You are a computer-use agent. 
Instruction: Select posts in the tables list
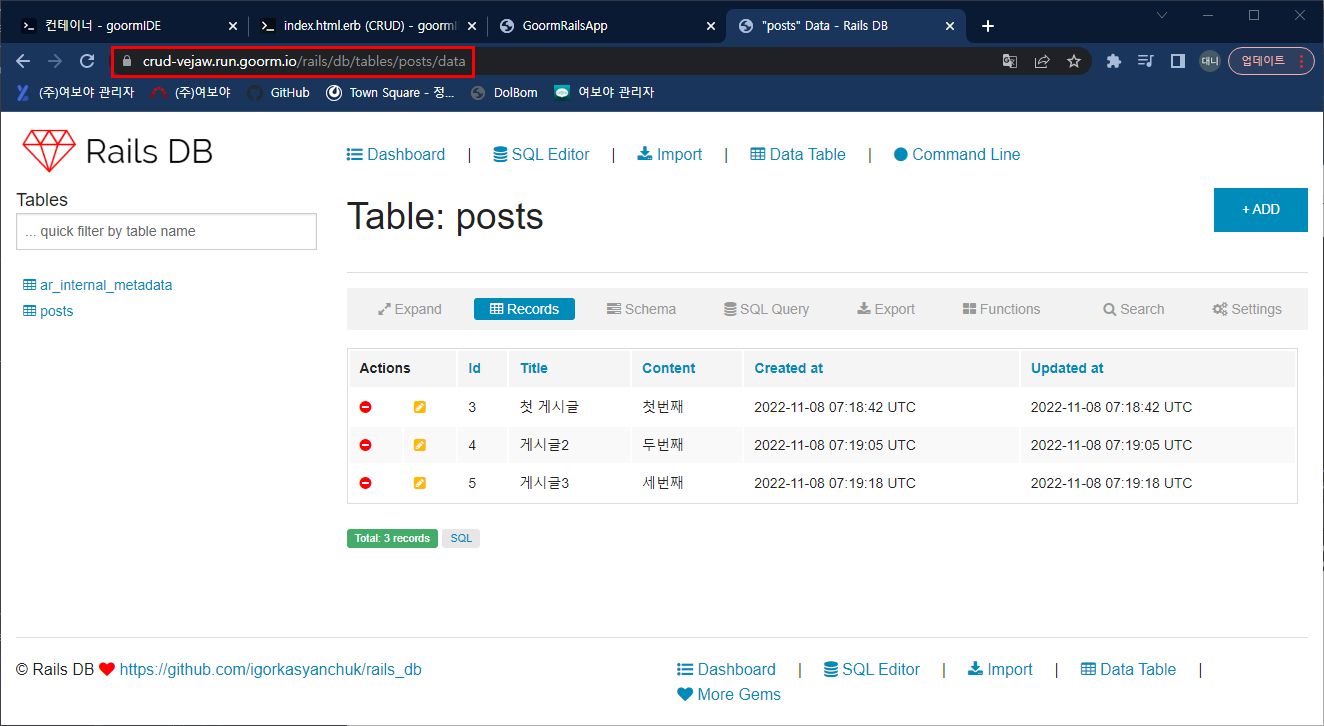point(48,311)
